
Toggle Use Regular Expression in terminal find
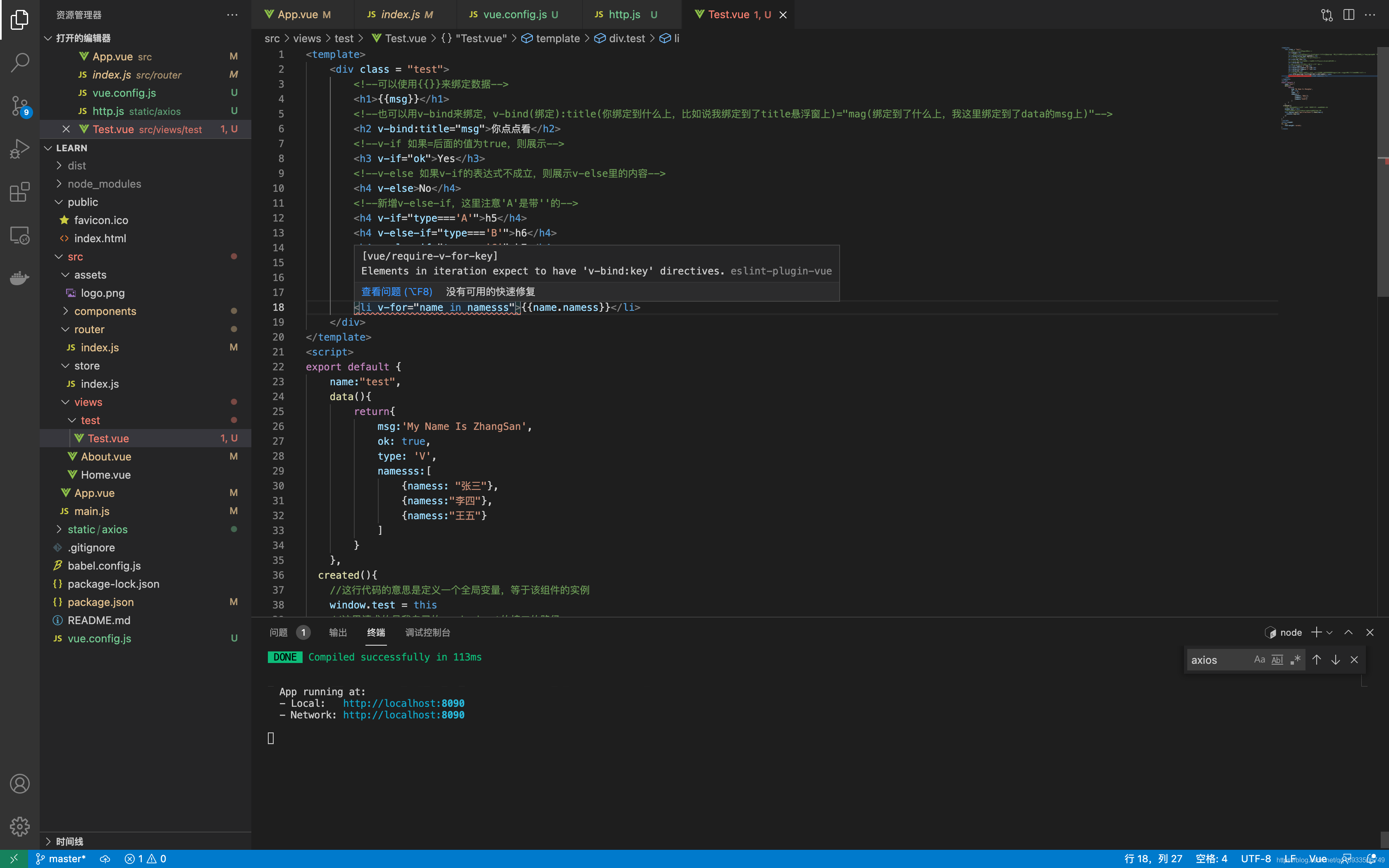tap(1295, 660)
